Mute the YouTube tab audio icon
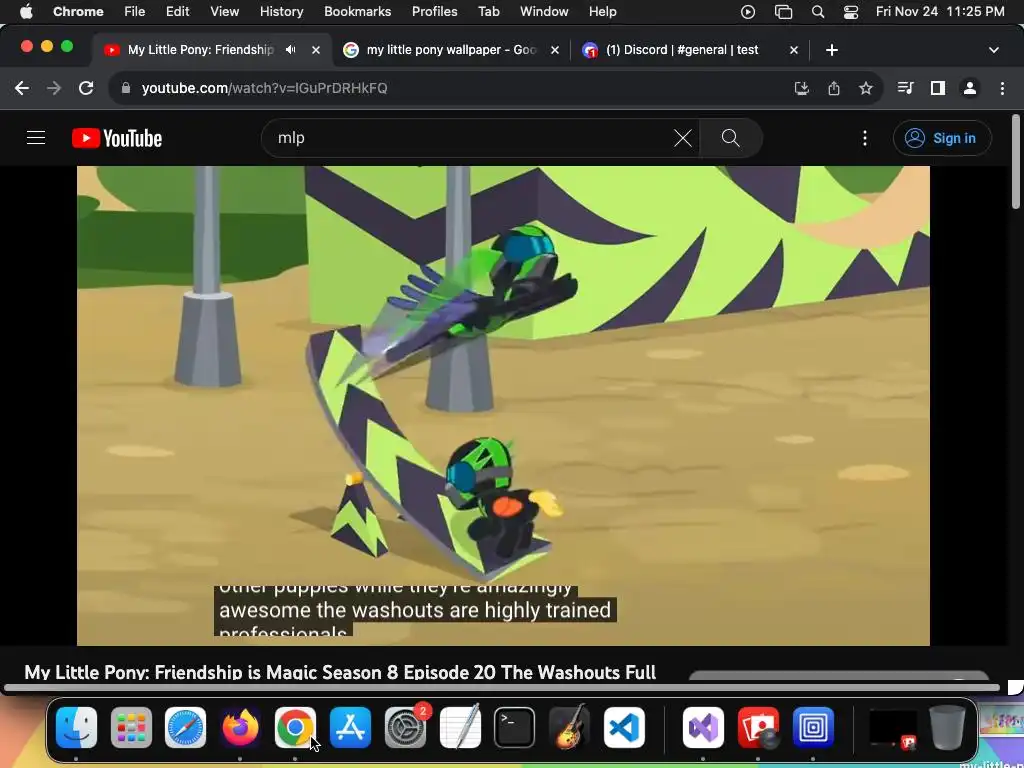The width and height of the screenshot is (1024, 768). click(x=291, y=50)
